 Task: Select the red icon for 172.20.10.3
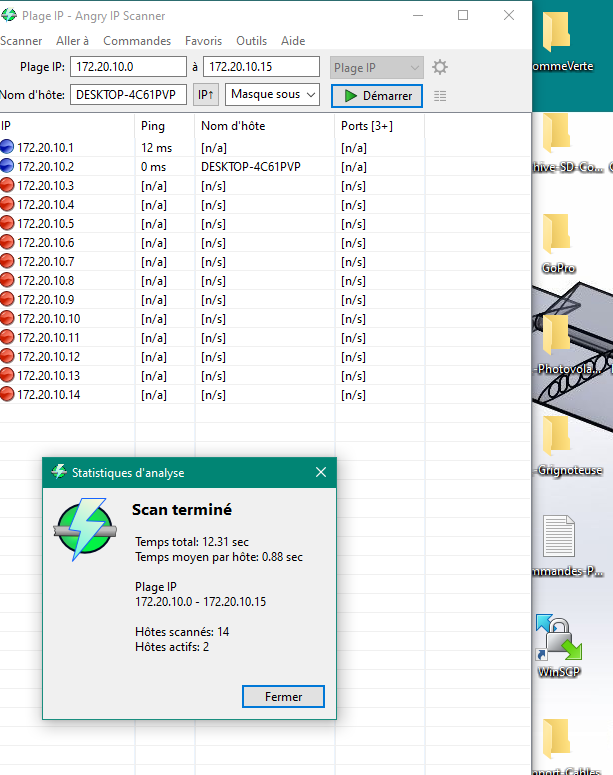(7, 185)
